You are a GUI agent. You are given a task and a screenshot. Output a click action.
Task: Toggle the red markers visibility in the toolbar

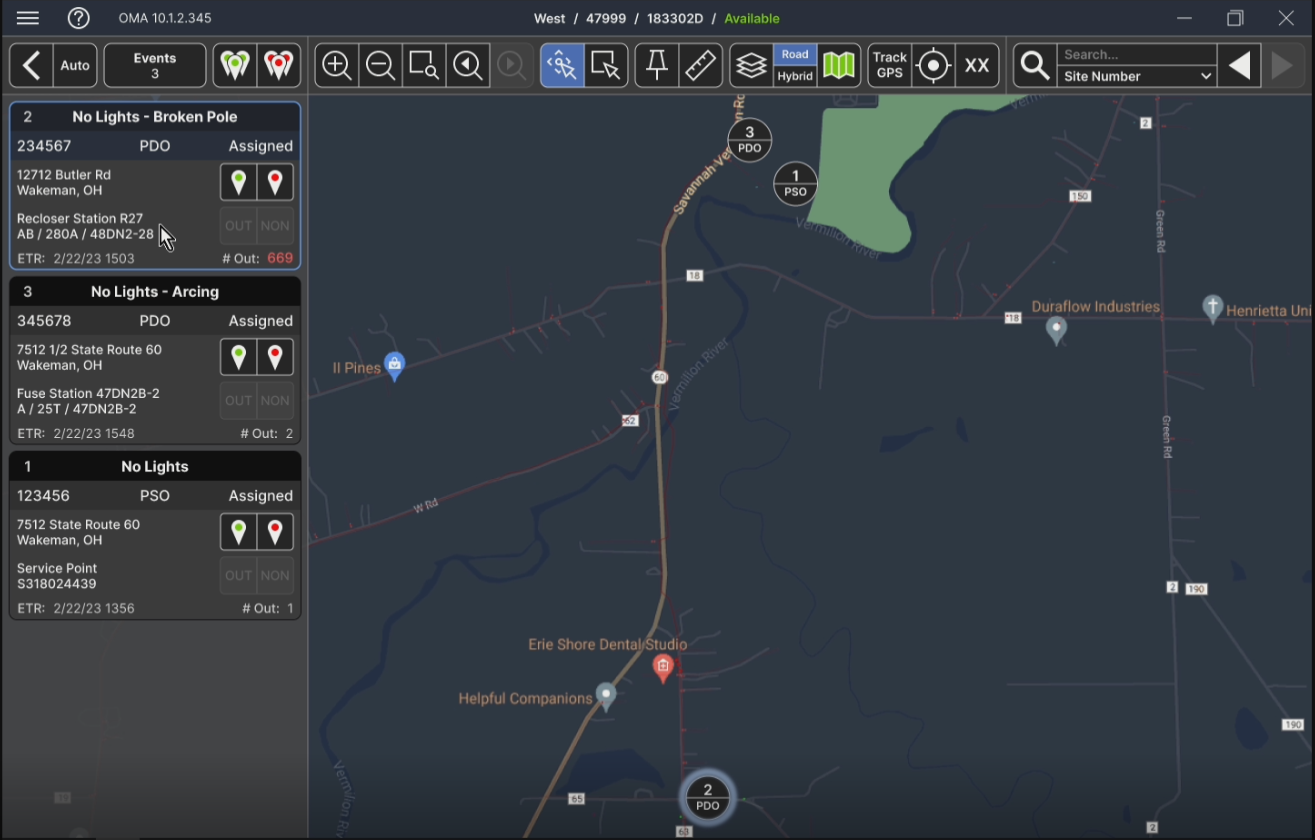point(279,65)
